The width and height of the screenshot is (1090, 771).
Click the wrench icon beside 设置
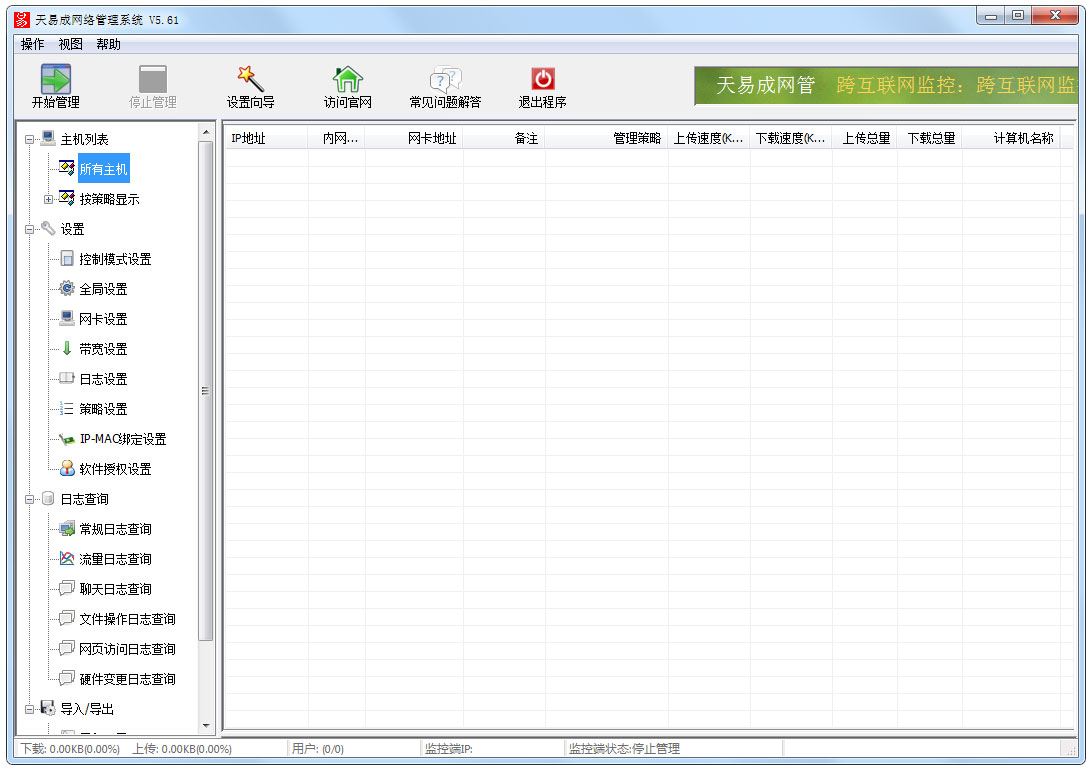(x=48, y=228)
